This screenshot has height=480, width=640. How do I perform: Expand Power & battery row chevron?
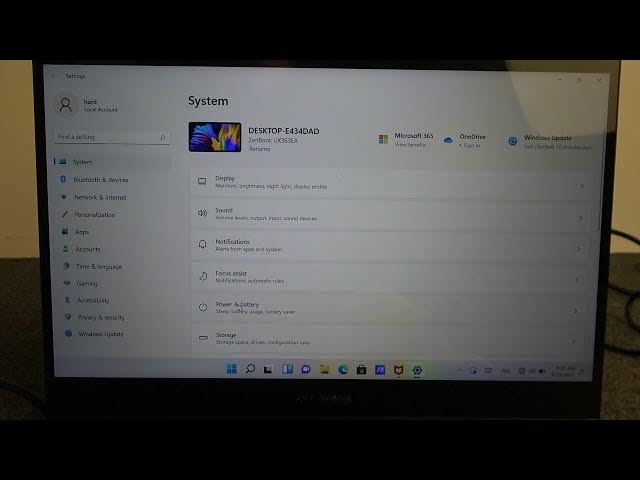click(x=575, y=311)
